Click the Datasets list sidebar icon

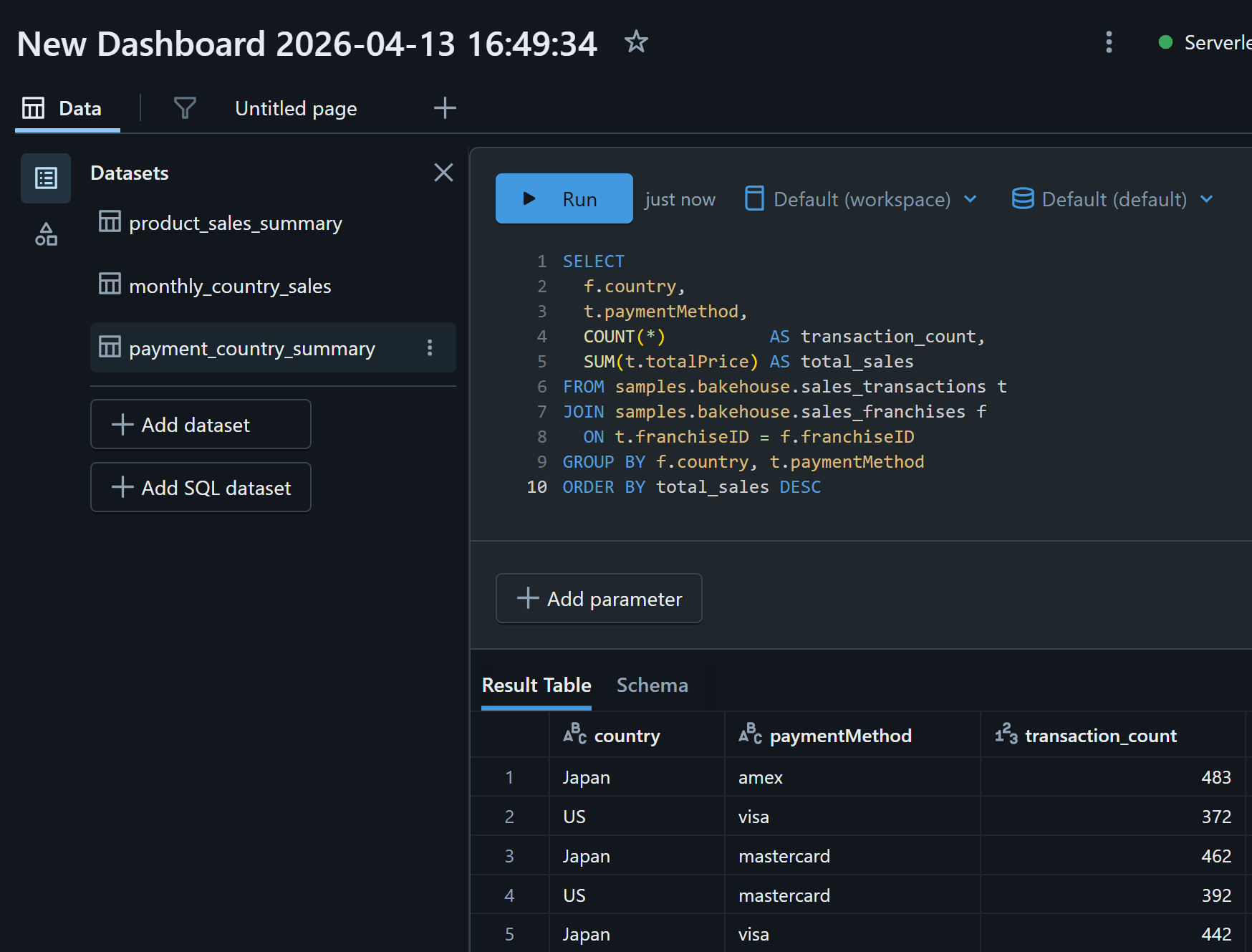pyautogui.click(x=46, y=178)
